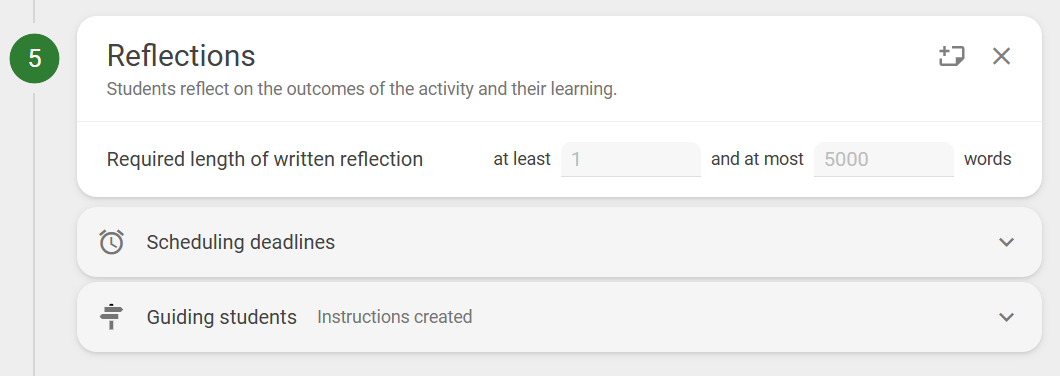The image size is (1060, 376).
Task: Click empty space in the Guiding students row
Action: point(730,317)
